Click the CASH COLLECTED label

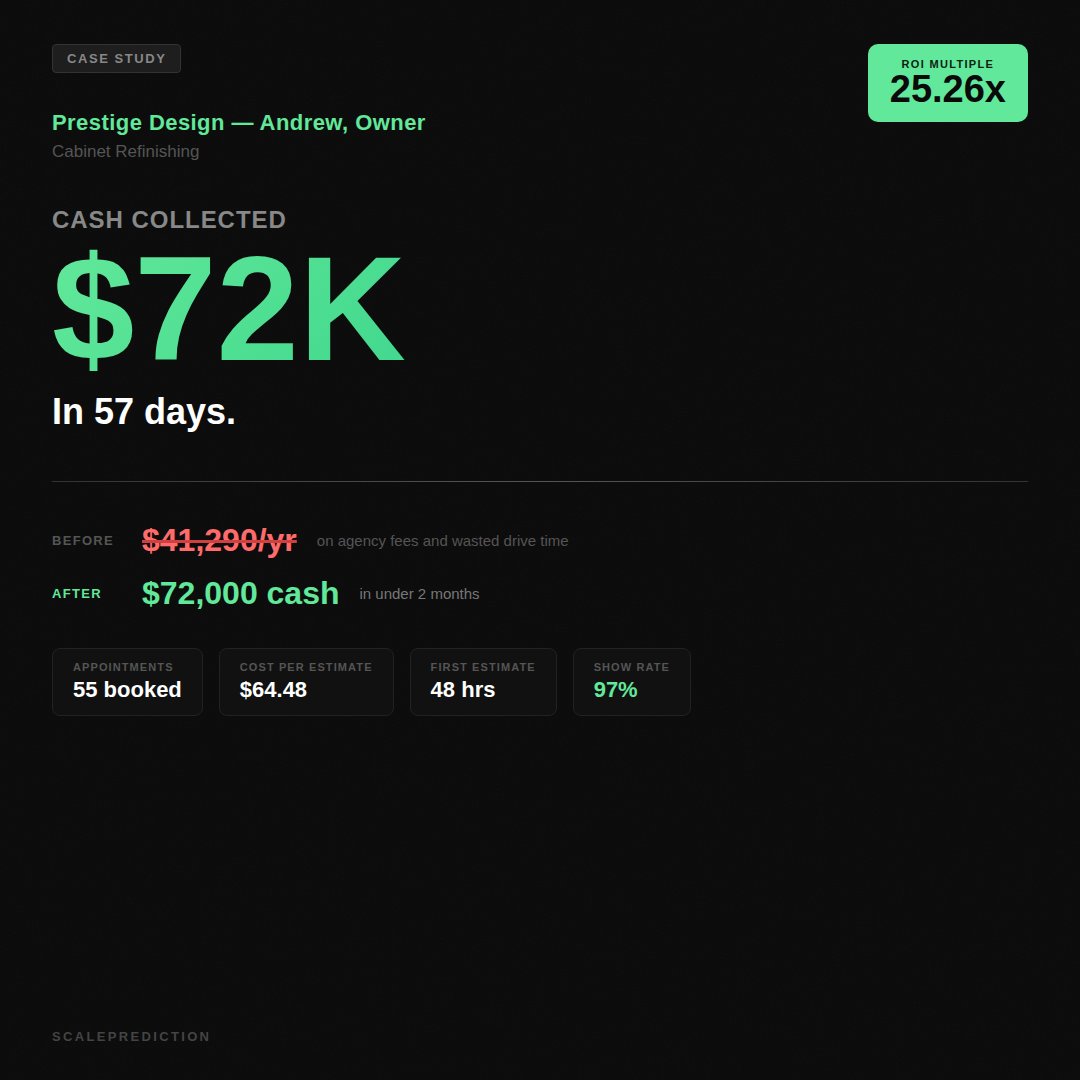[x=169, y=220]
